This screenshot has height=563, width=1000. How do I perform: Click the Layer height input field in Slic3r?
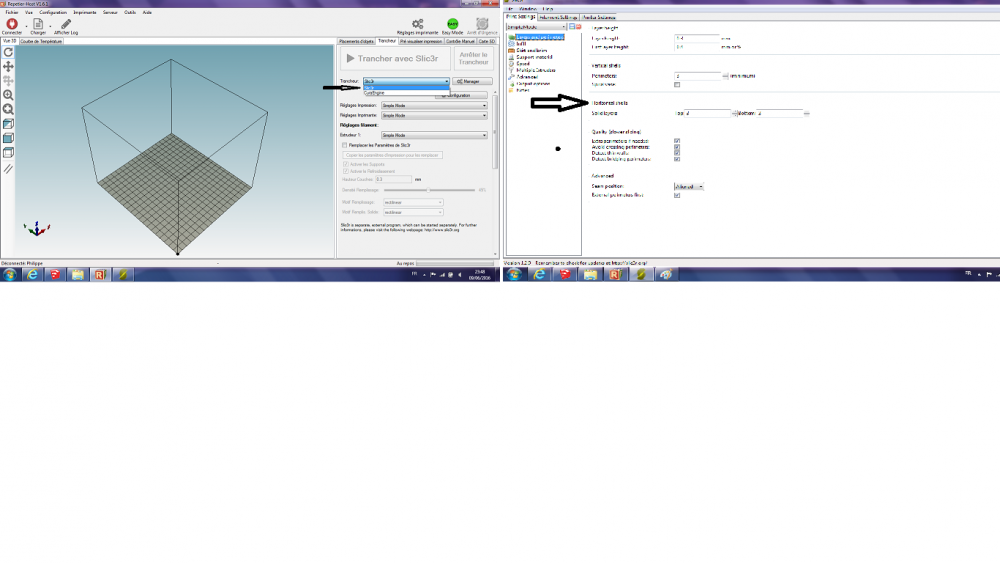pyautogui.click(x=697, y=38)
